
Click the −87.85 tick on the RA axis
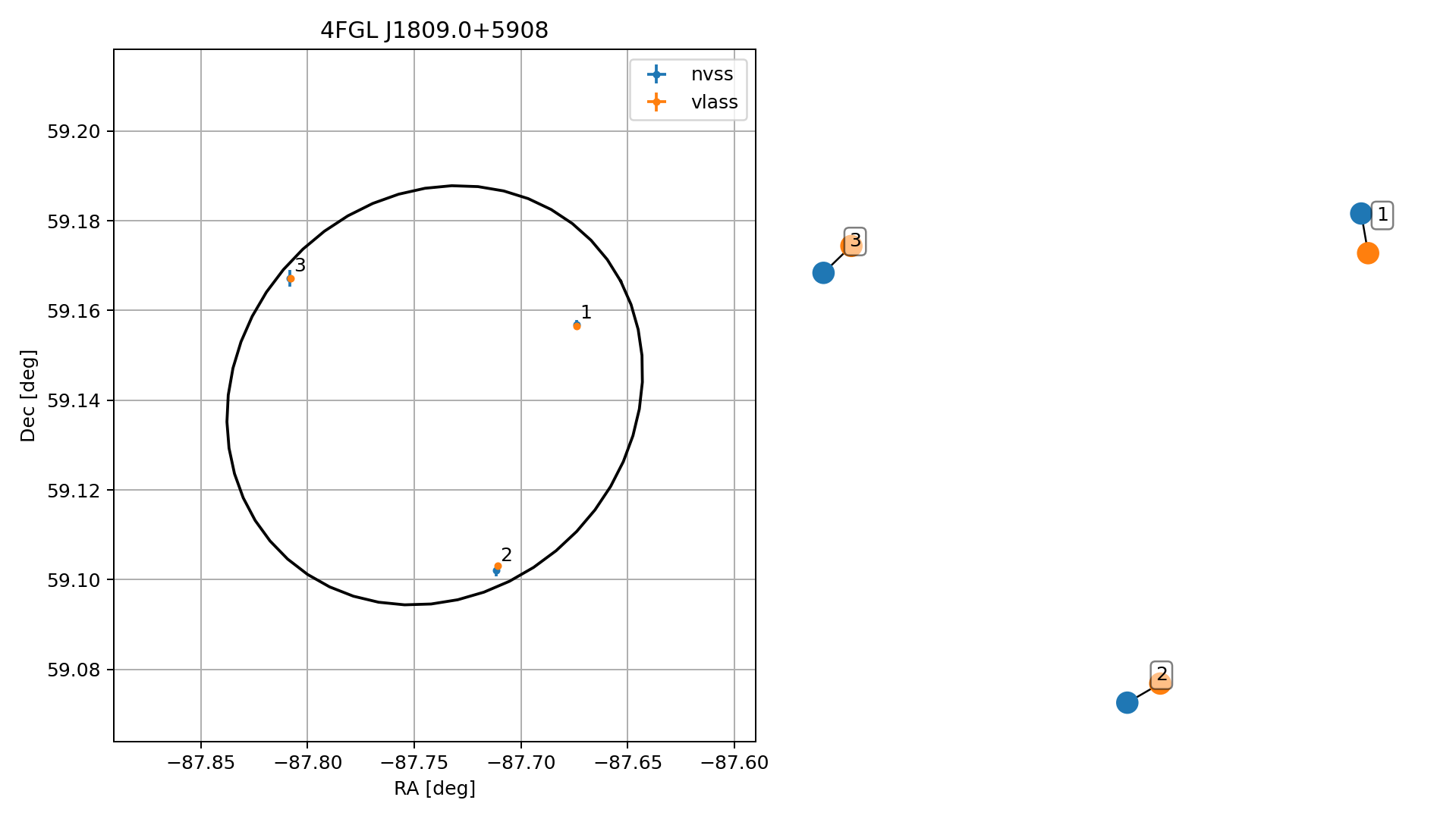coord(201,763)
